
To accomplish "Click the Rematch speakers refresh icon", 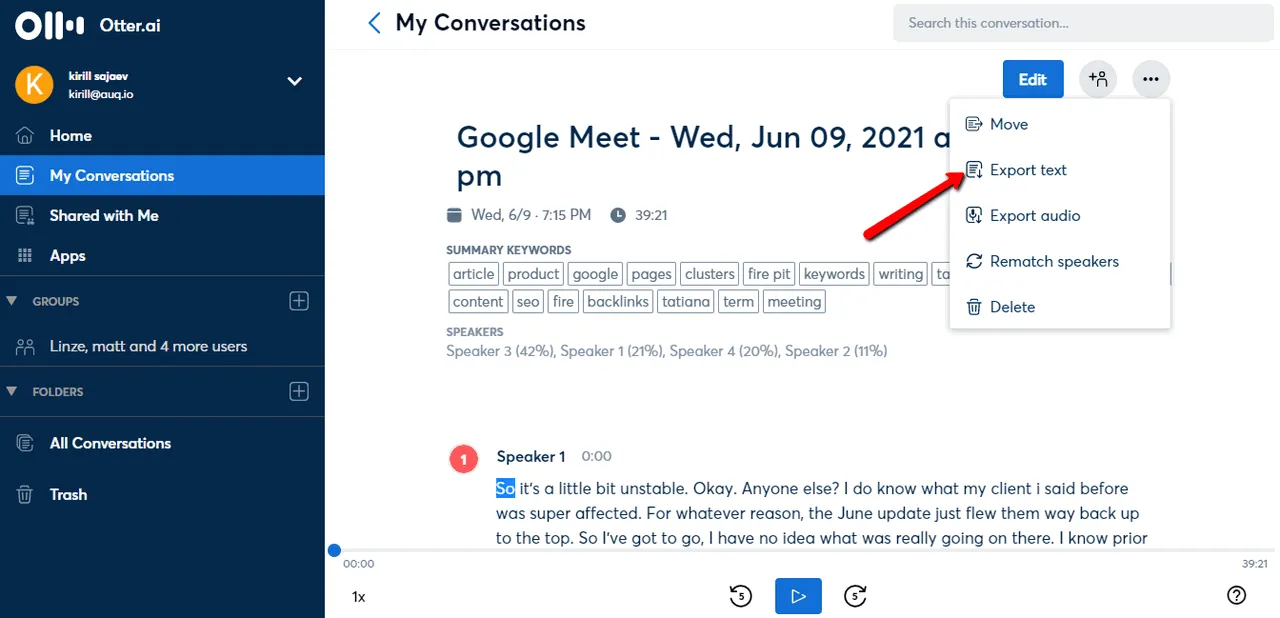I will click(973, 261).
